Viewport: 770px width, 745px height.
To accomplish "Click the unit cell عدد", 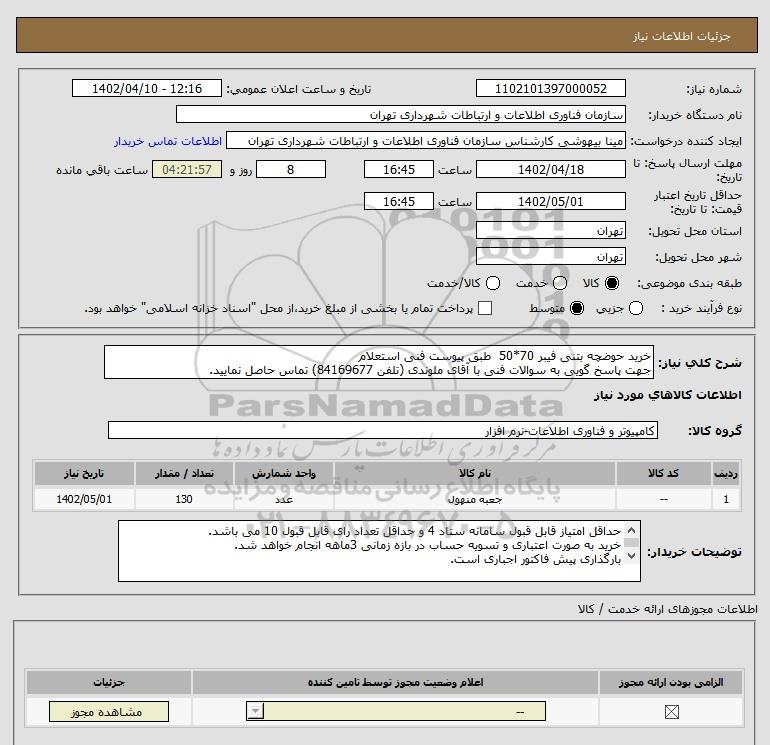I will pos(284,499).
